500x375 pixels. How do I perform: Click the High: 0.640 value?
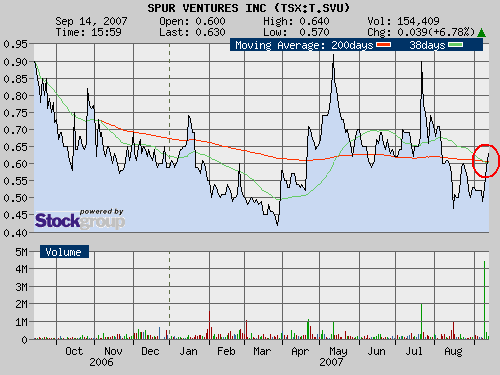[x=296, y=21]
